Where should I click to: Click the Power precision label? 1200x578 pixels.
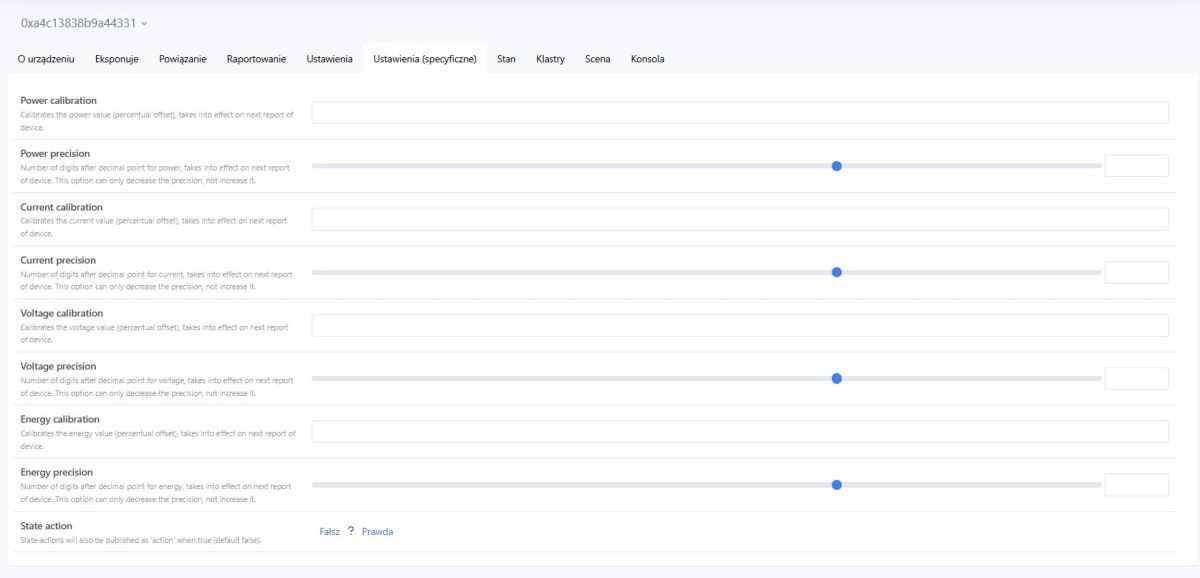55,154
